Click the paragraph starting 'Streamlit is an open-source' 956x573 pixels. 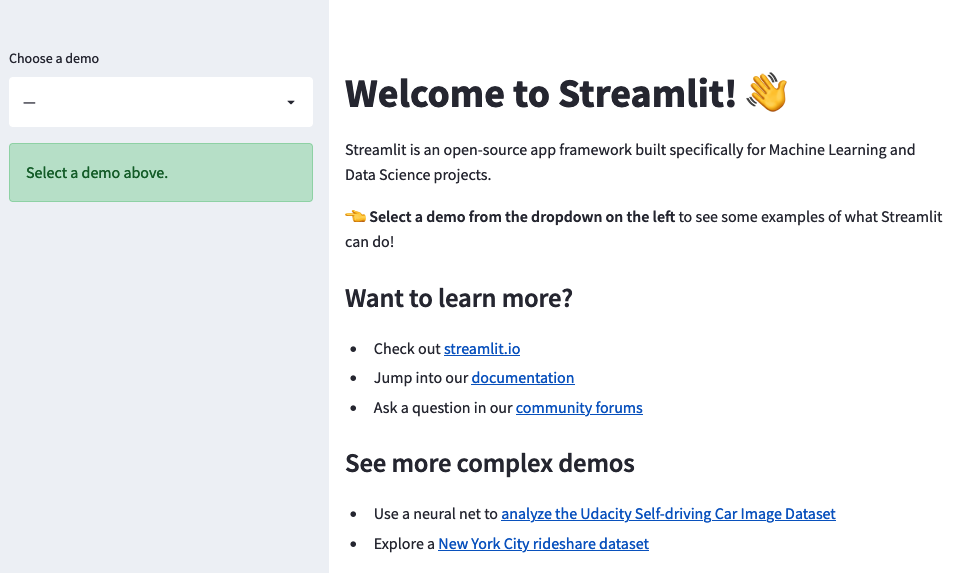[630, 162]
